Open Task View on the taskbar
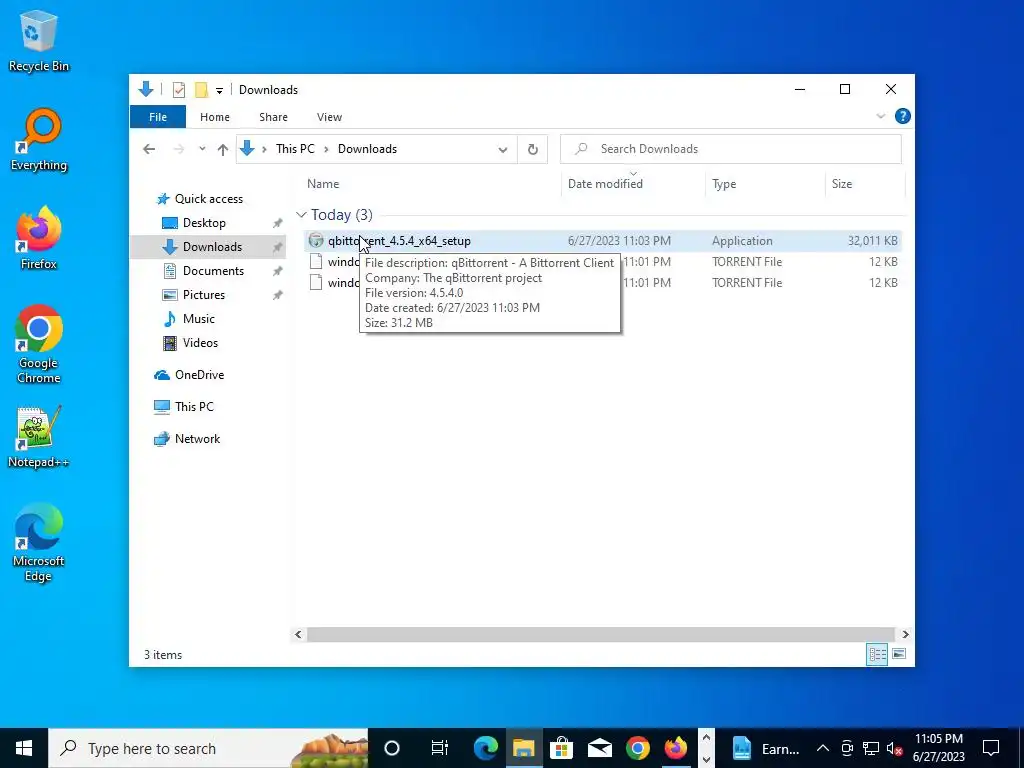This screenshot has width=1024, height=768. [x=440, y=748]
